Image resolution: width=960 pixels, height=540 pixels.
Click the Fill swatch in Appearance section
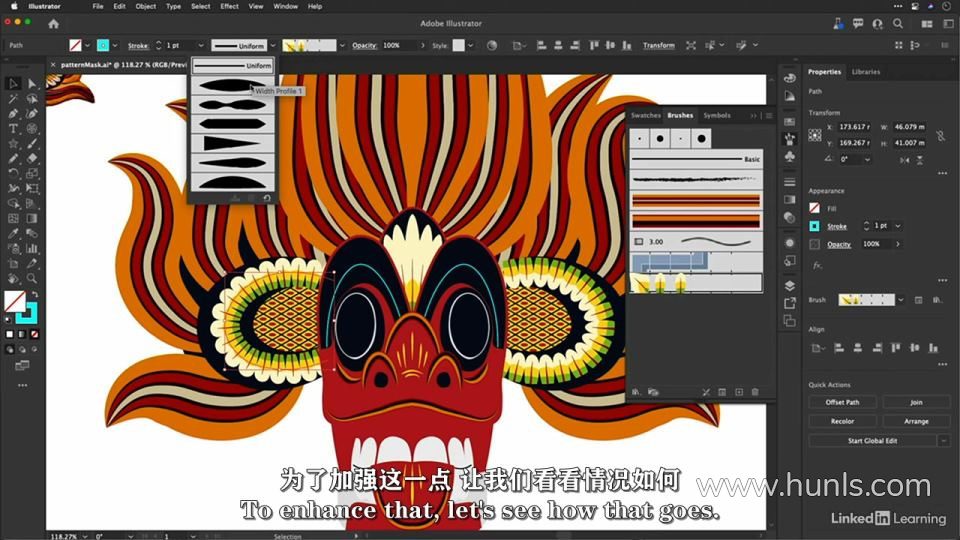coord(814,208)
